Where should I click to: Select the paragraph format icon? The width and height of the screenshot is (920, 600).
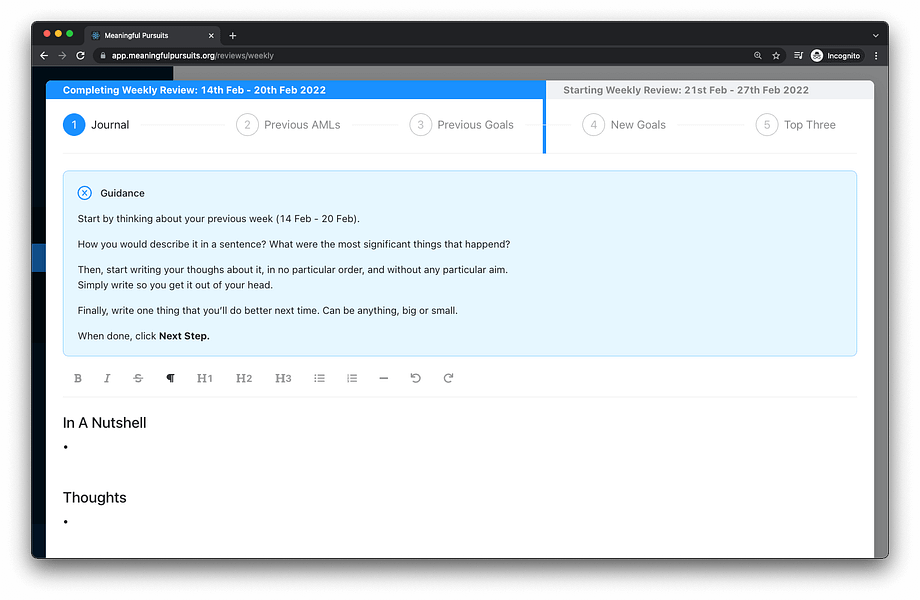click(x=170, y=378)
